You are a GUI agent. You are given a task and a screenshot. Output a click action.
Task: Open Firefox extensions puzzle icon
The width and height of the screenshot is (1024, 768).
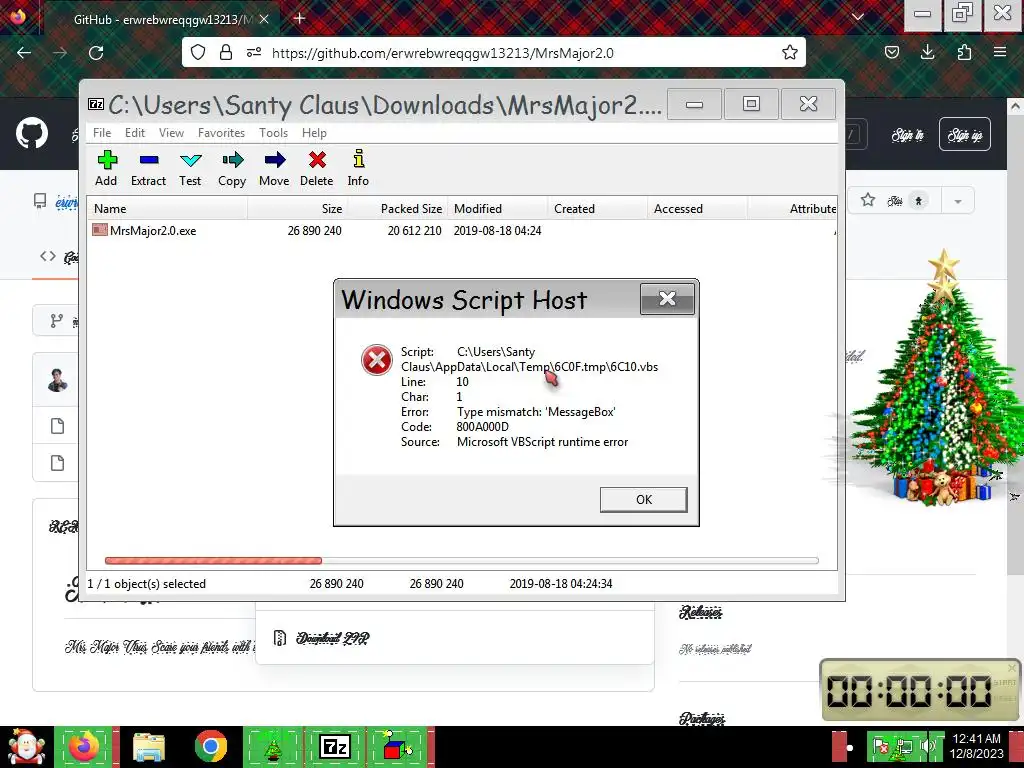964,52
